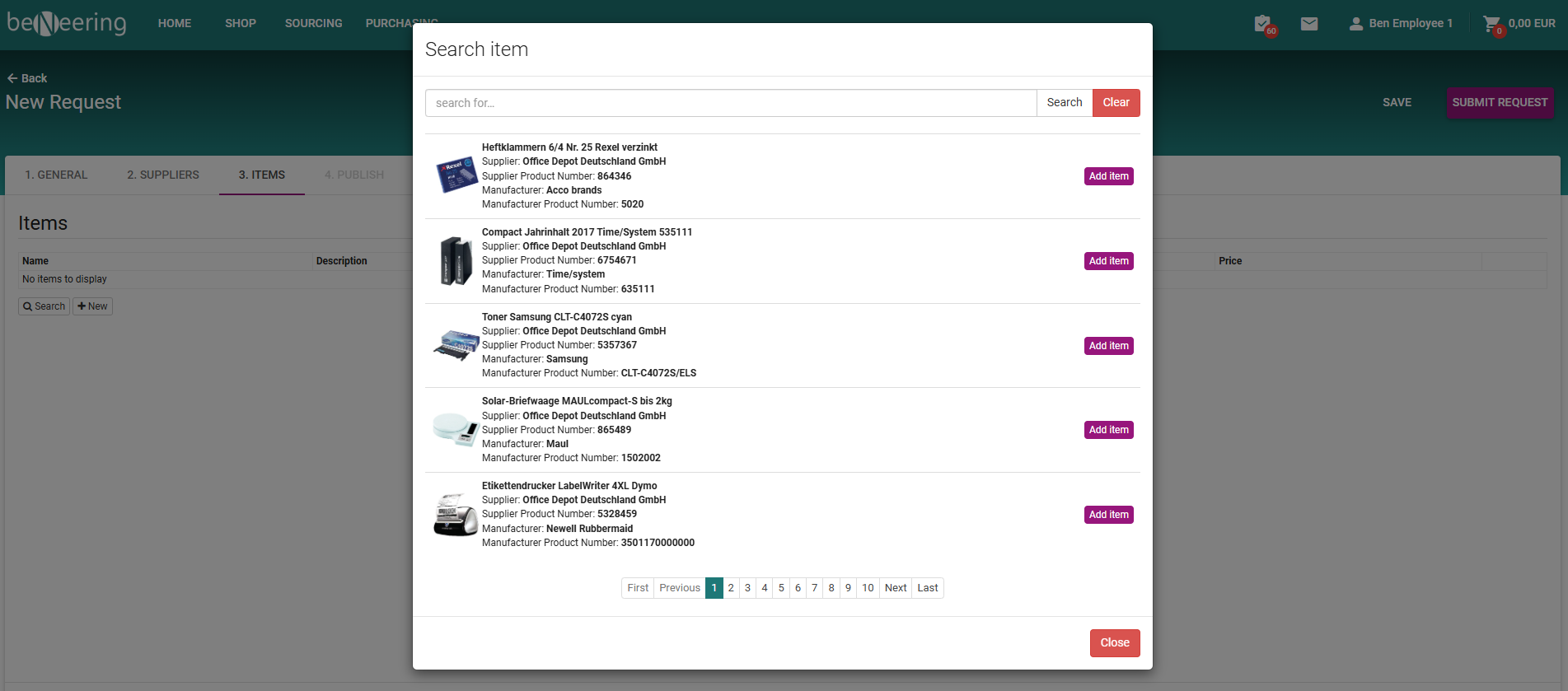Click the Samsung toner product image
The width and height of the screenshot is (1568, 691).
[456, 345]
